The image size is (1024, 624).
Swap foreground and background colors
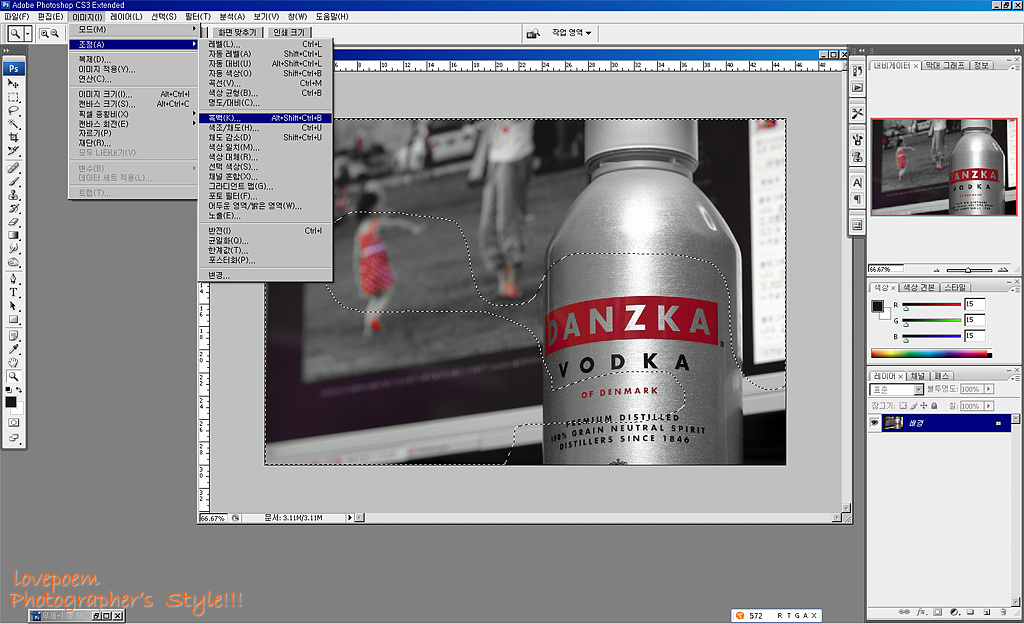[19, 390]
